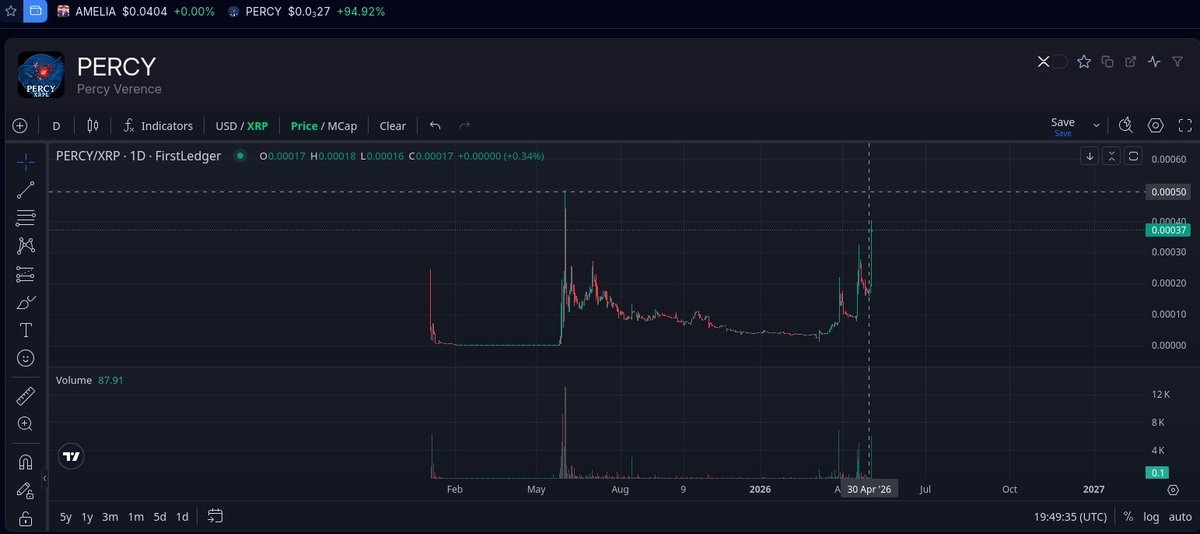Switch chart to MCap mode

click(342, 126)
